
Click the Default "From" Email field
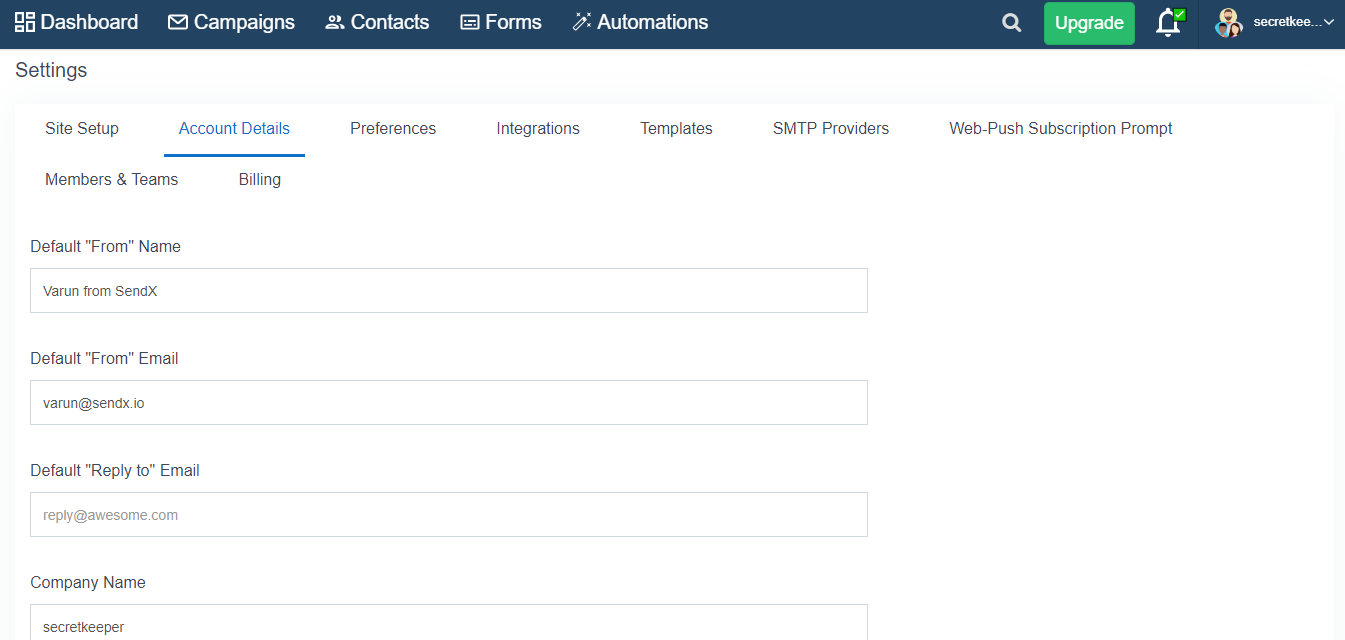click(449, 402)
